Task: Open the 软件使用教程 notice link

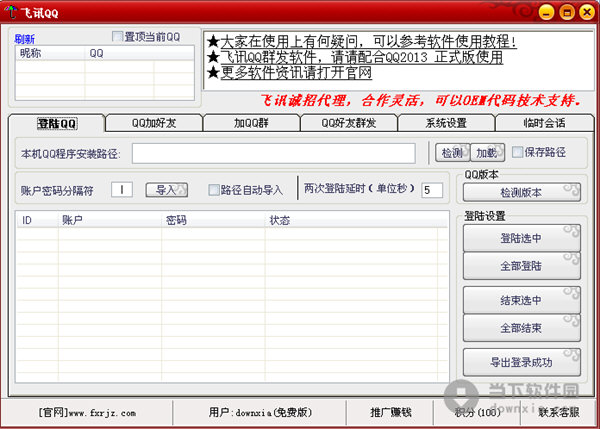Action: pyautogui.click(x=368, y=41)
